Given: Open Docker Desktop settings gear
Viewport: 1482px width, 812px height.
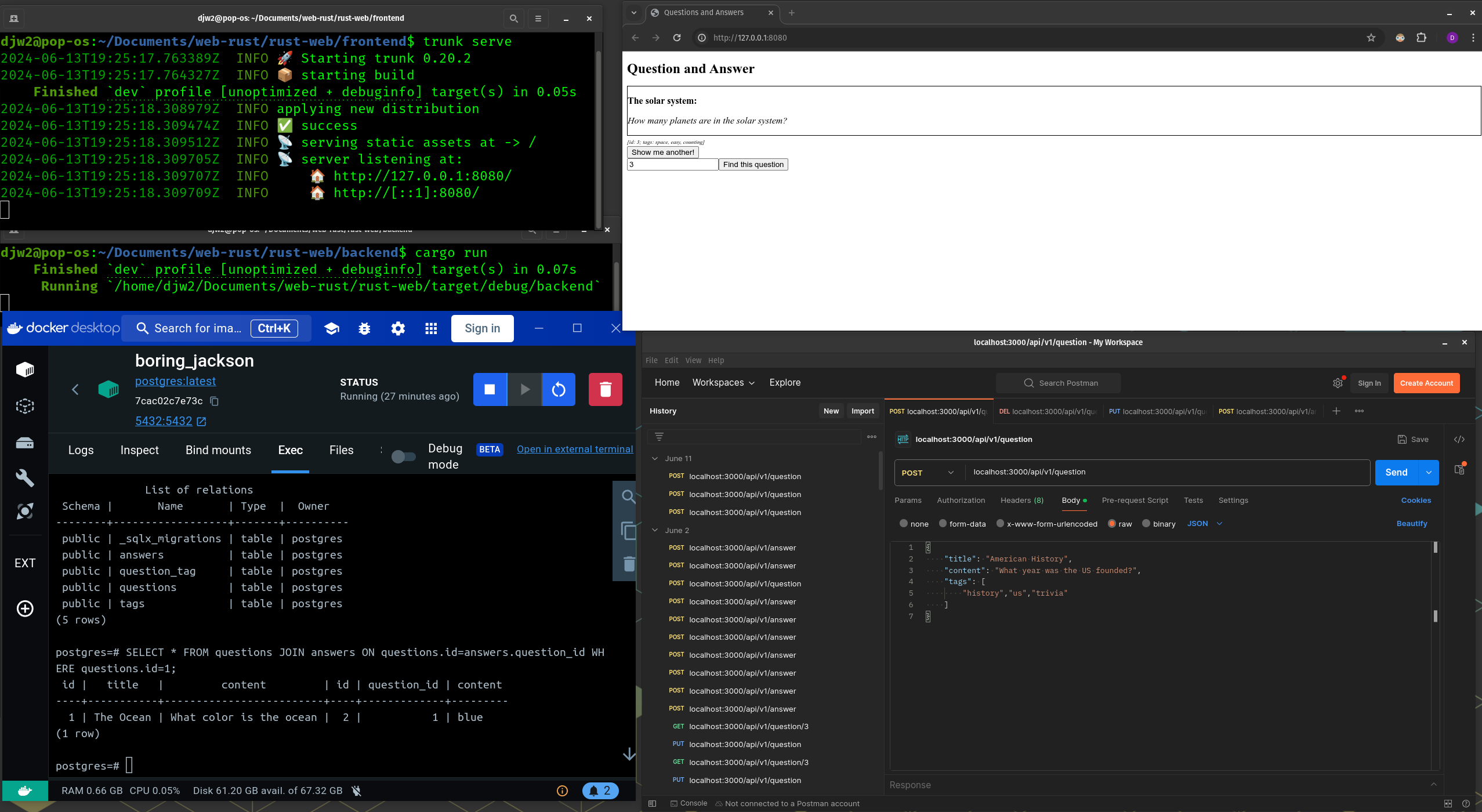Looking at the screenshot, I should click(398, 329).
